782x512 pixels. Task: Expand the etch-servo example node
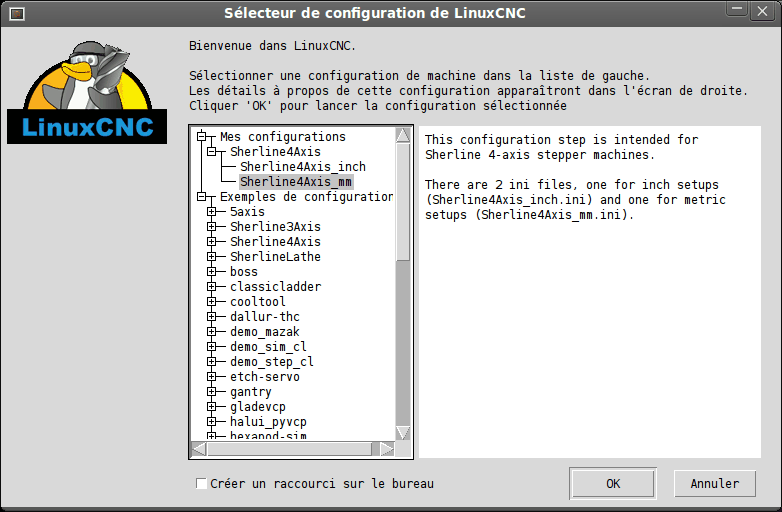point(211,376)
